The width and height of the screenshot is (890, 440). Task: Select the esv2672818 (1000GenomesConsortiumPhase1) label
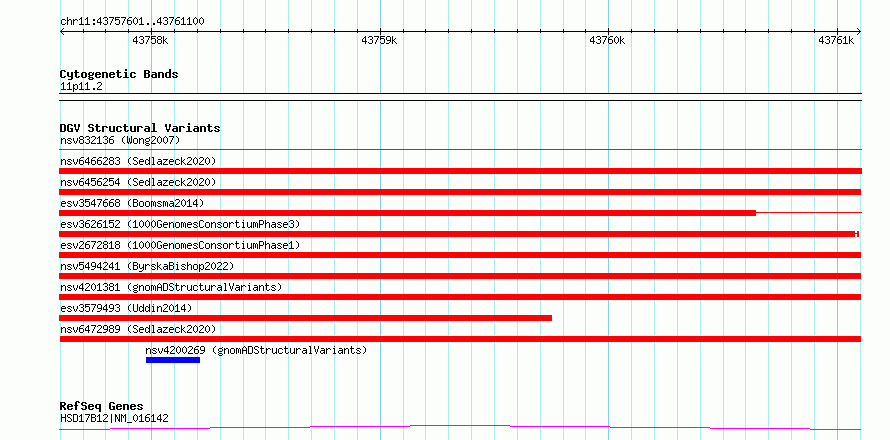coord(180,245)
